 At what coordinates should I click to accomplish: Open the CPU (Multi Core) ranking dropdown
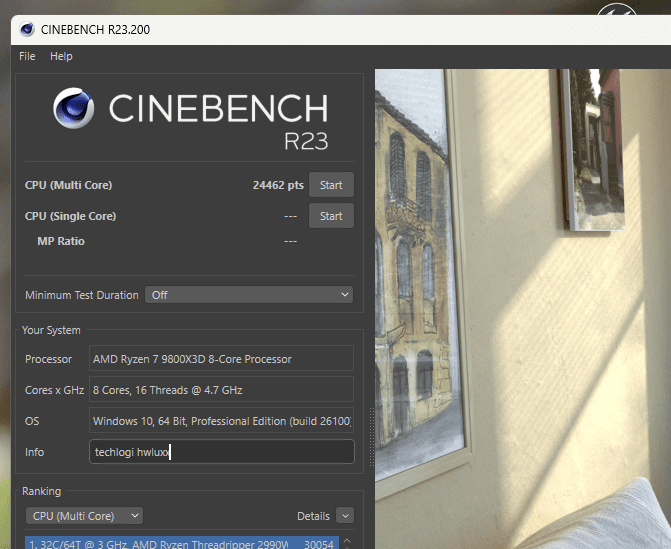(84, 516)
